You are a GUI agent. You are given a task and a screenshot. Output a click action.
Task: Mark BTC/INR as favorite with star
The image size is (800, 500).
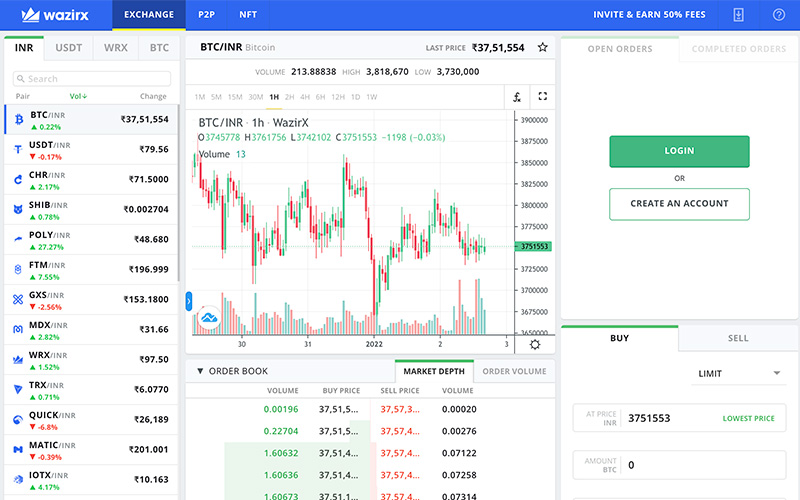tap(542, 47)
